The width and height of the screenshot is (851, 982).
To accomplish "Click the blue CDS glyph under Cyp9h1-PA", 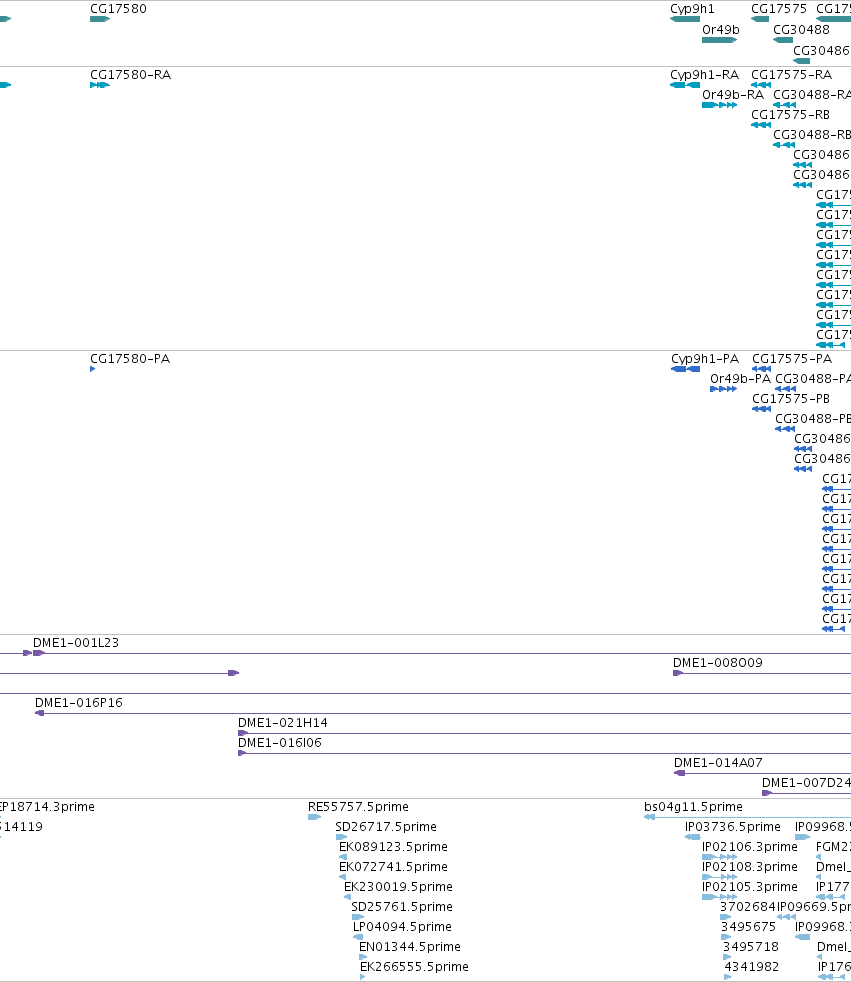I will 686,370.
